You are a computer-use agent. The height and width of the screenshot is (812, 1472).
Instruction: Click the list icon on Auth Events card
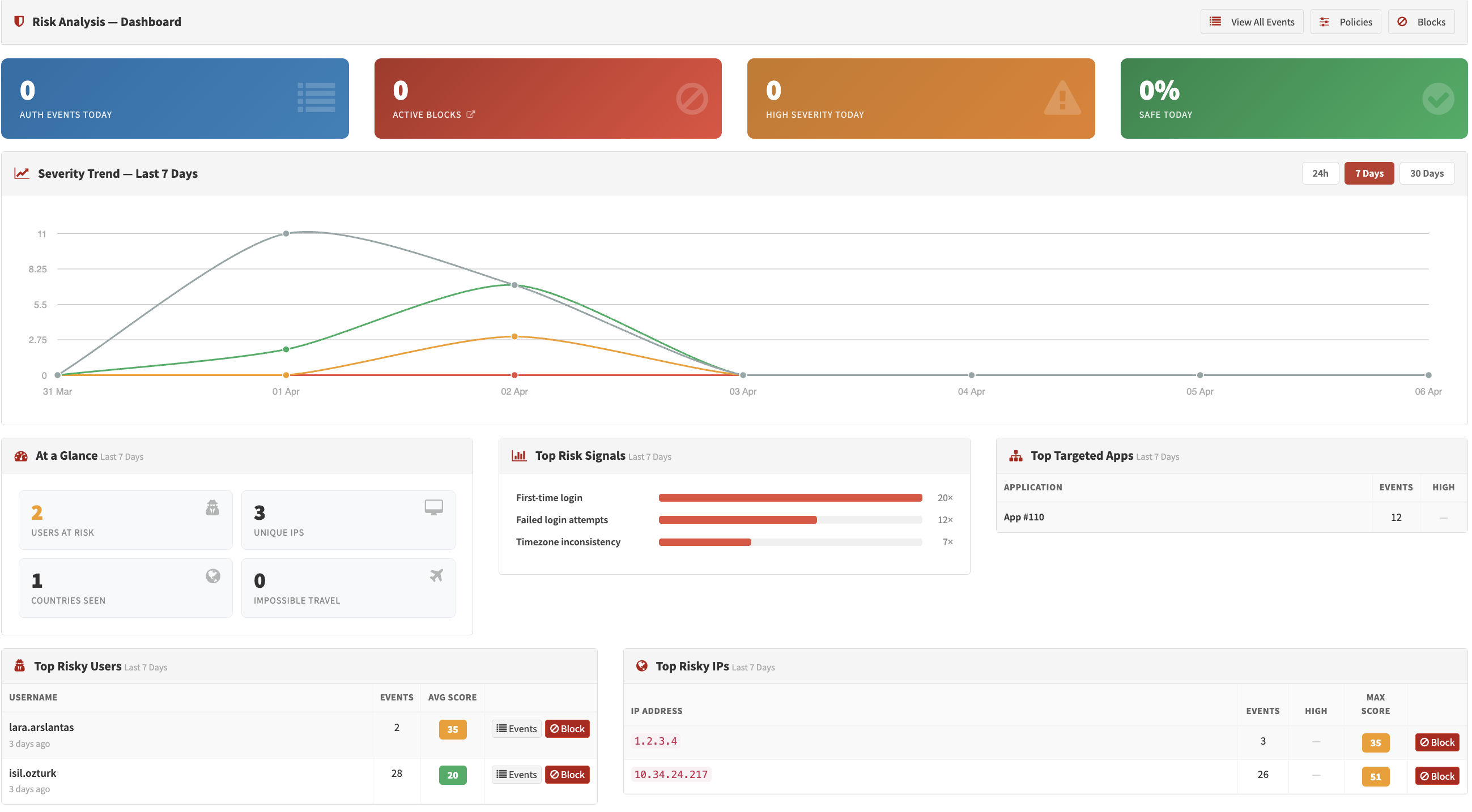317,97
